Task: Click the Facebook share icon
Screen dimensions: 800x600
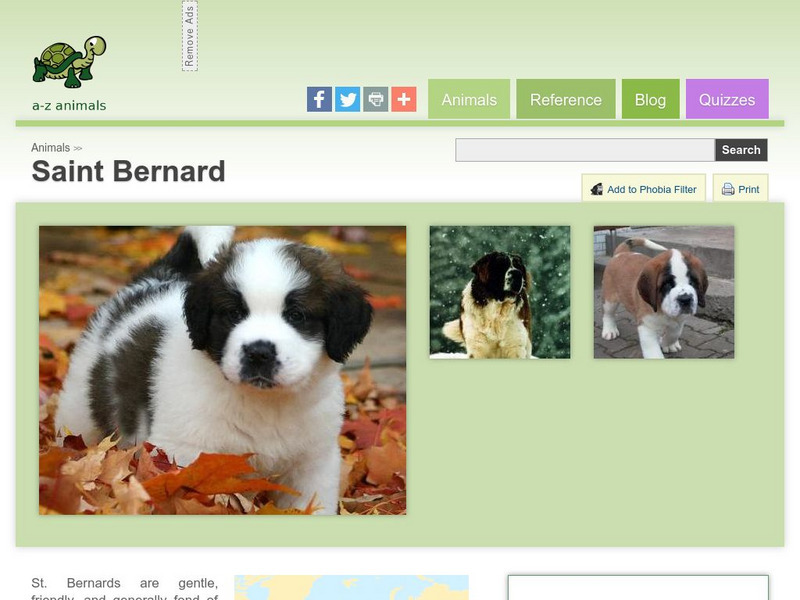Action: click(x=319, y=99)
